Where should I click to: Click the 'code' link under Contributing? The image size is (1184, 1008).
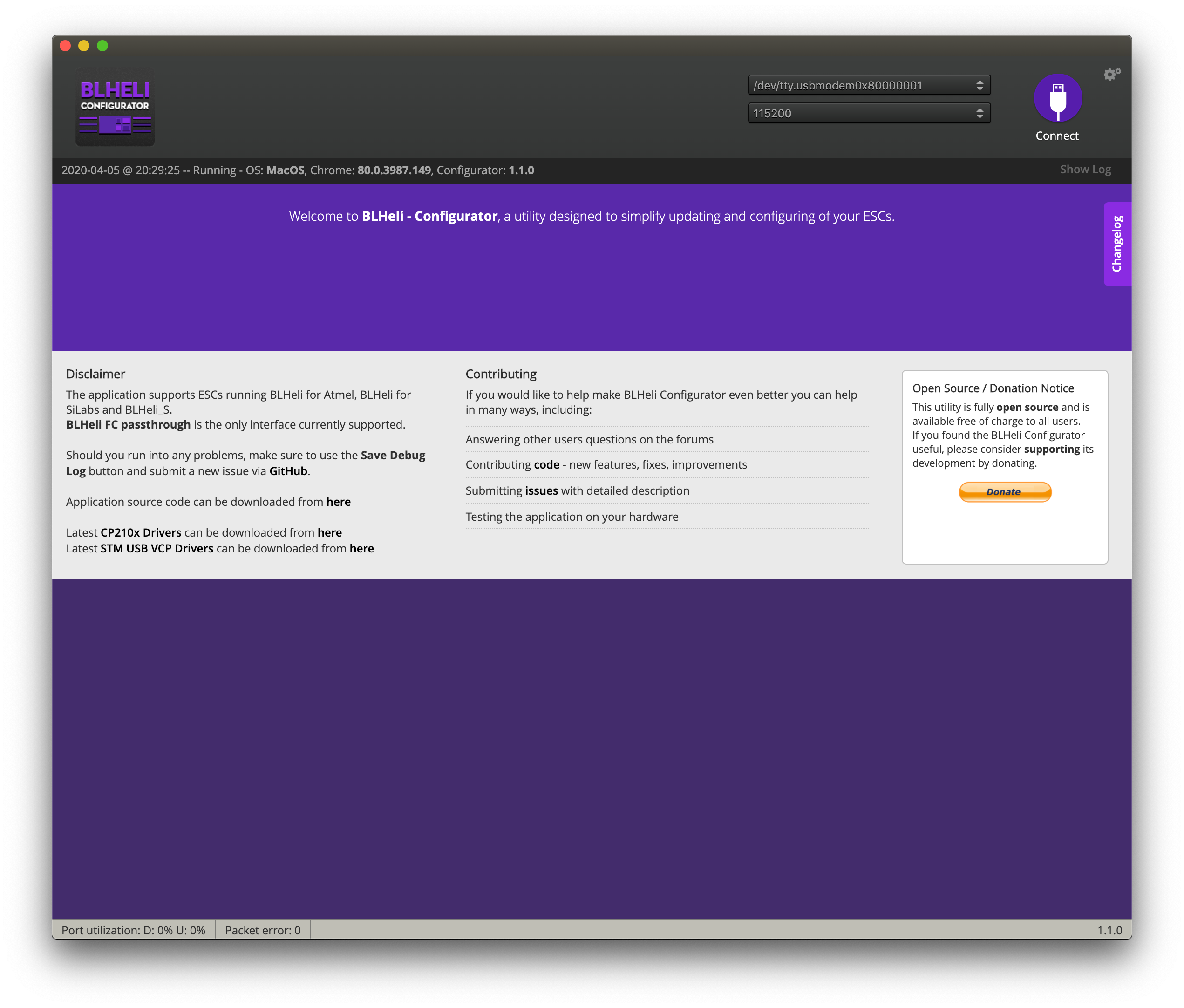tap(546, 464)
